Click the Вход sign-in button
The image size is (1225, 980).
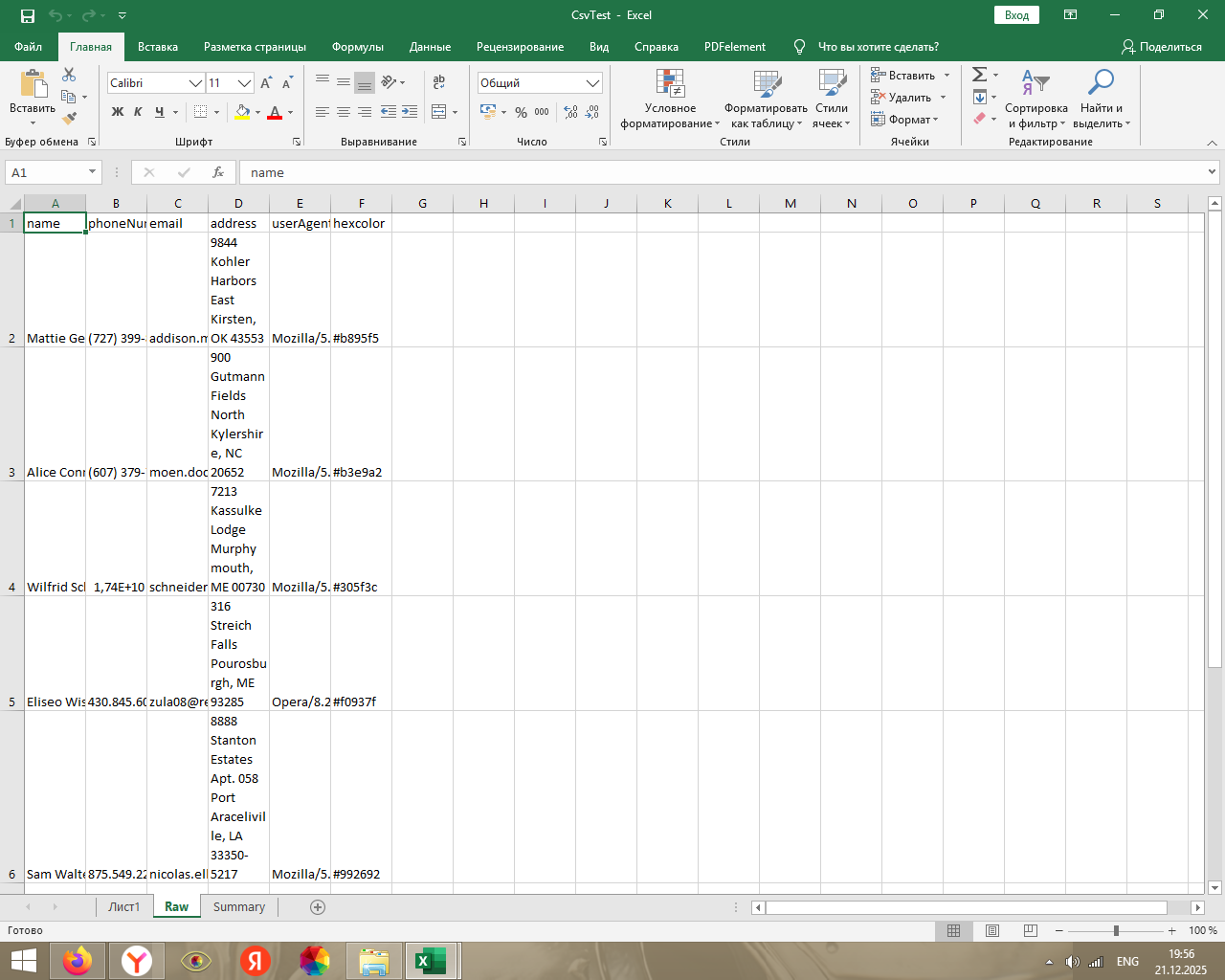click(1016, 15)
